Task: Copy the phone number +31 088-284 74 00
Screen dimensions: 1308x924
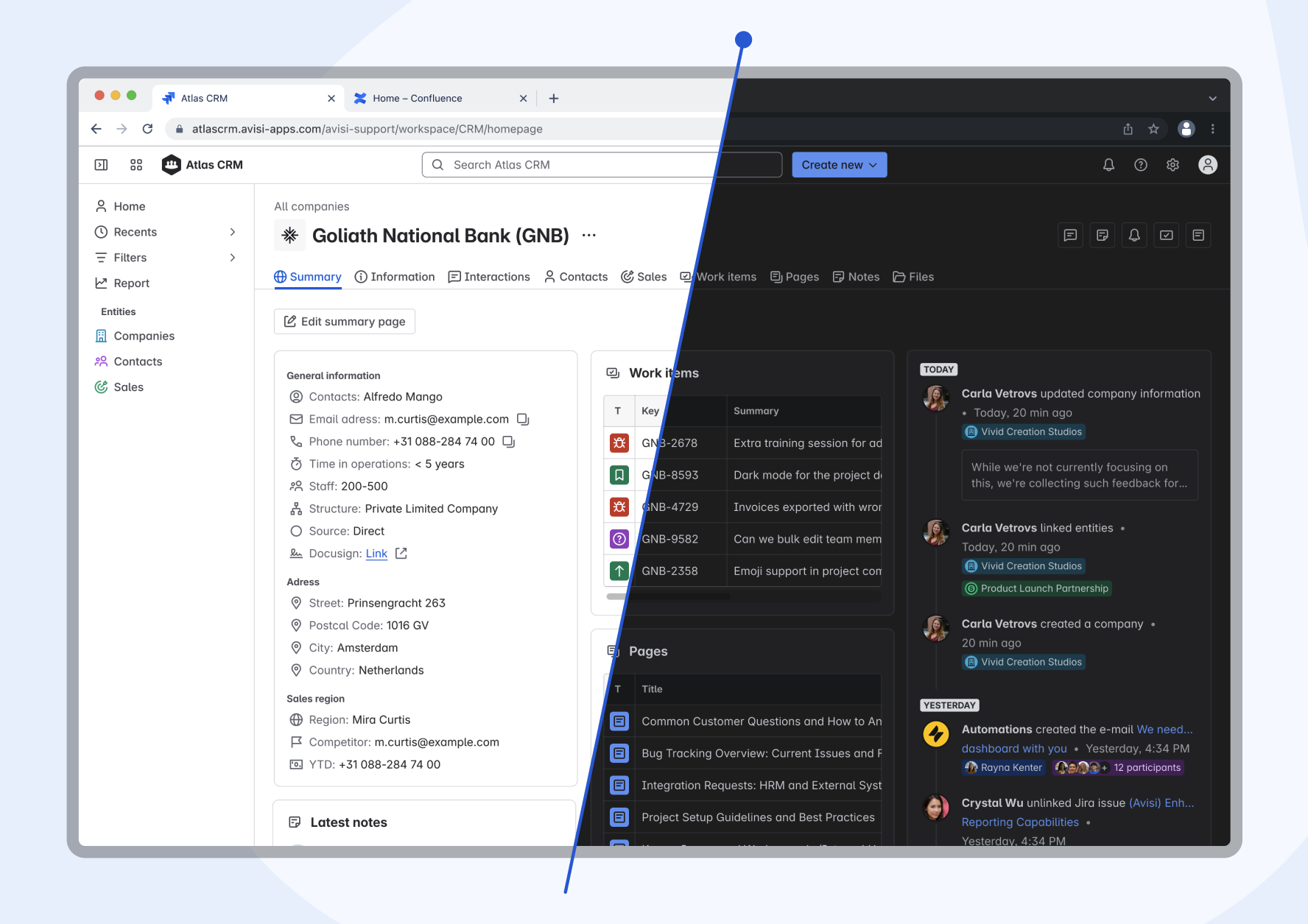Action: pos(508,442)
